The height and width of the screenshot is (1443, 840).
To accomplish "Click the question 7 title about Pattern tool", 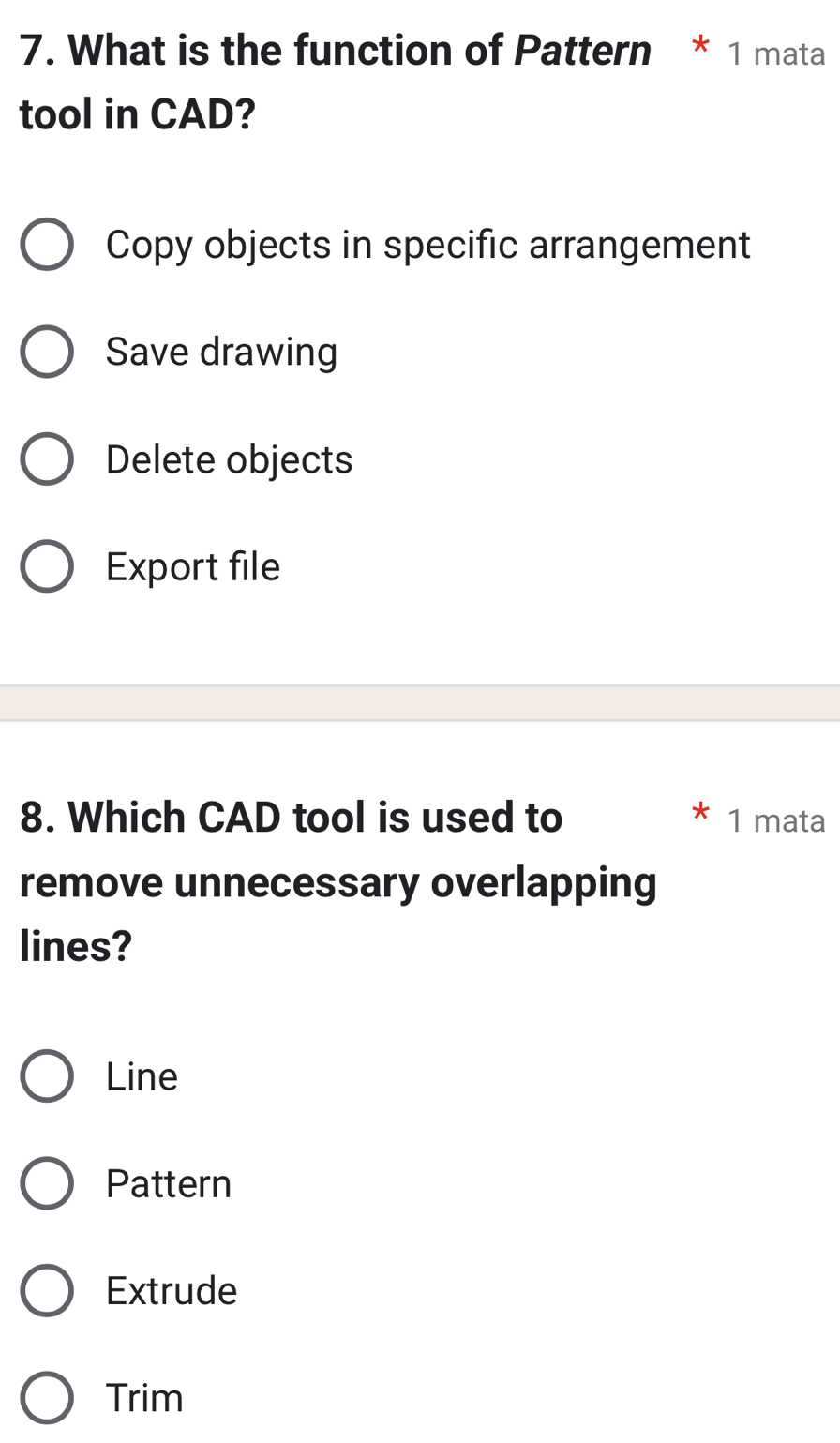I will coord(335,83).
